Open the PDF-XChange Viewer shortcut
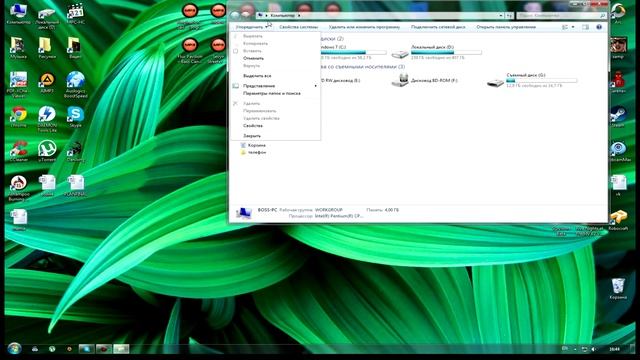The image size is (640, 360). point(18,85)
